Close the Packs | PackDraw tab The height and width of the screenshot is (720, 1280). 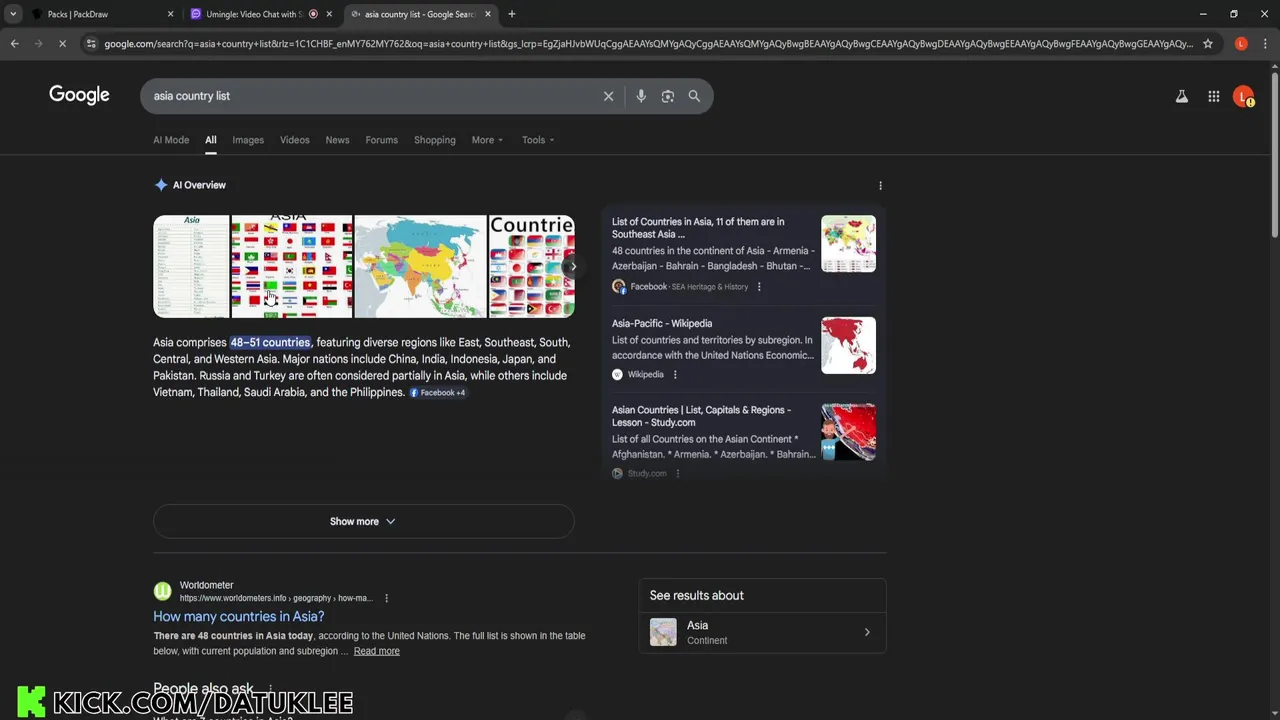coord(170,14)
